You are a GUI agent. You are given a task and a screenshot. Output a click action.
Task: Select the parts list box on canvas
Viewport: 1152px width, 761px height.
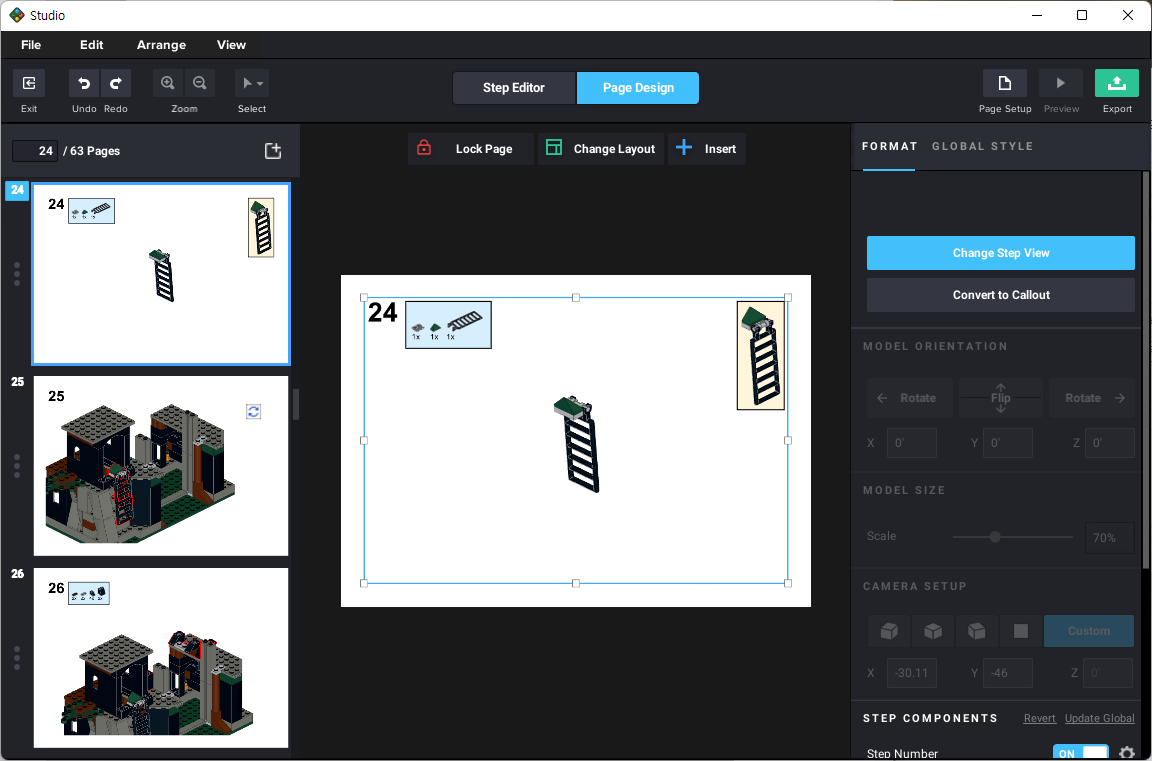pos(448,325)
